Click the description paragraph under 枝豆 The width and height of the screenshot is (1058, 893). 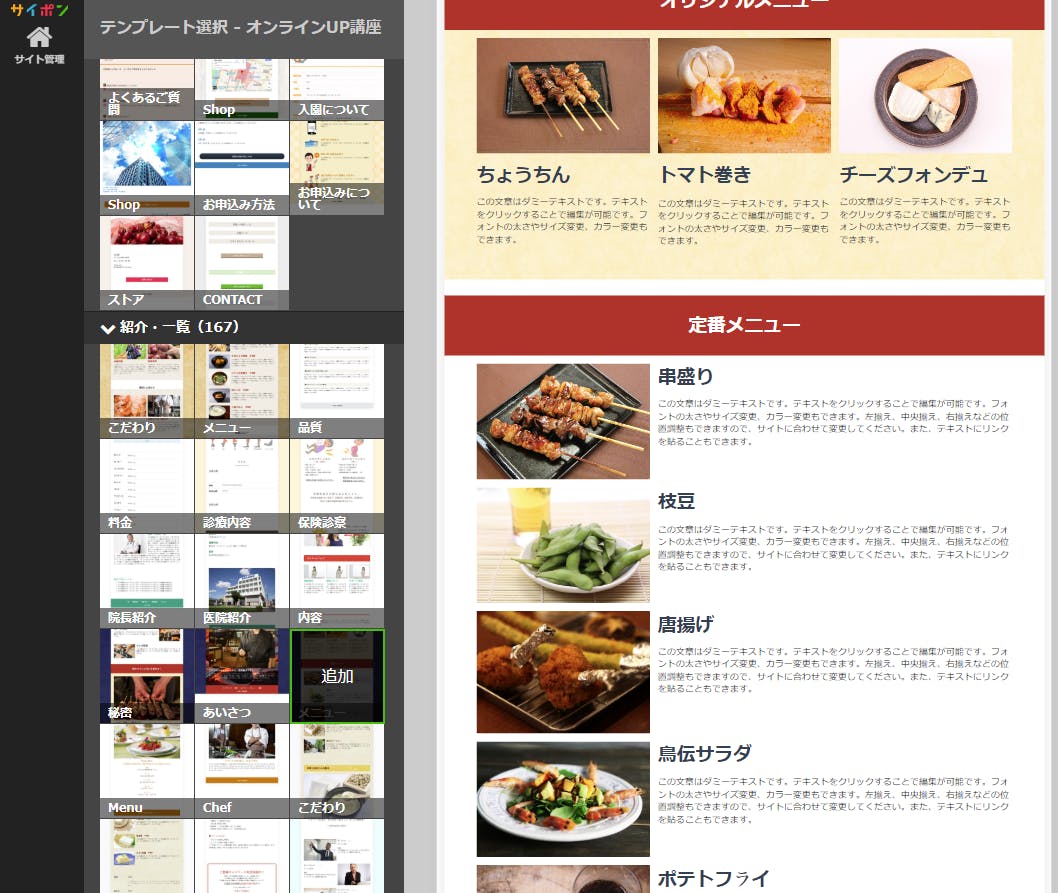833,548
